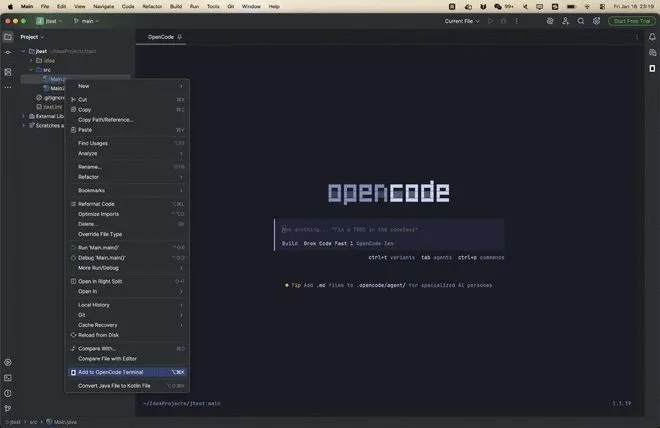Open IDE settings gear icon
Viewport: 660px width, 428px height.
coord(596,21)
